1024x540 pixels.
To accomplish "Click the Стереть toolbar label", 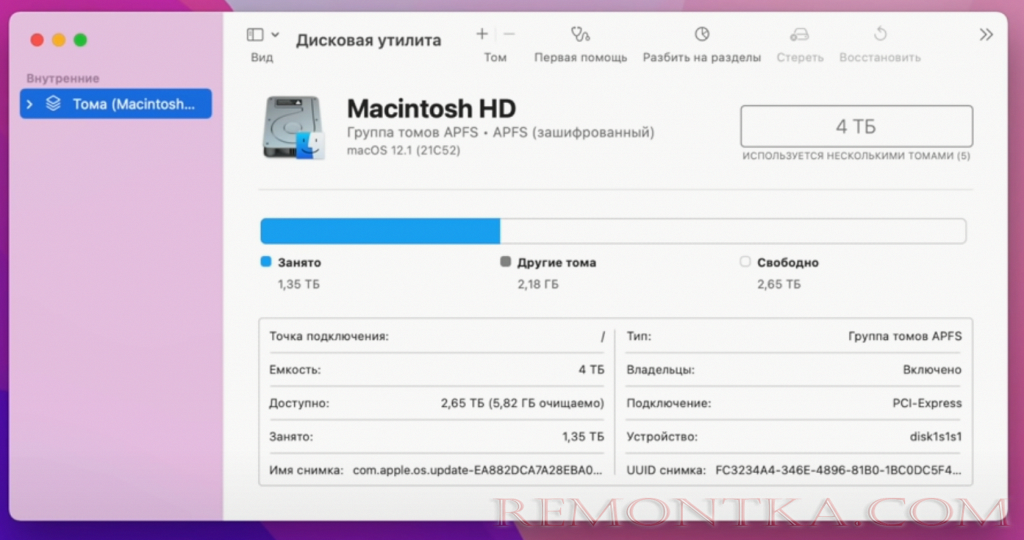I will pos(800,57).
